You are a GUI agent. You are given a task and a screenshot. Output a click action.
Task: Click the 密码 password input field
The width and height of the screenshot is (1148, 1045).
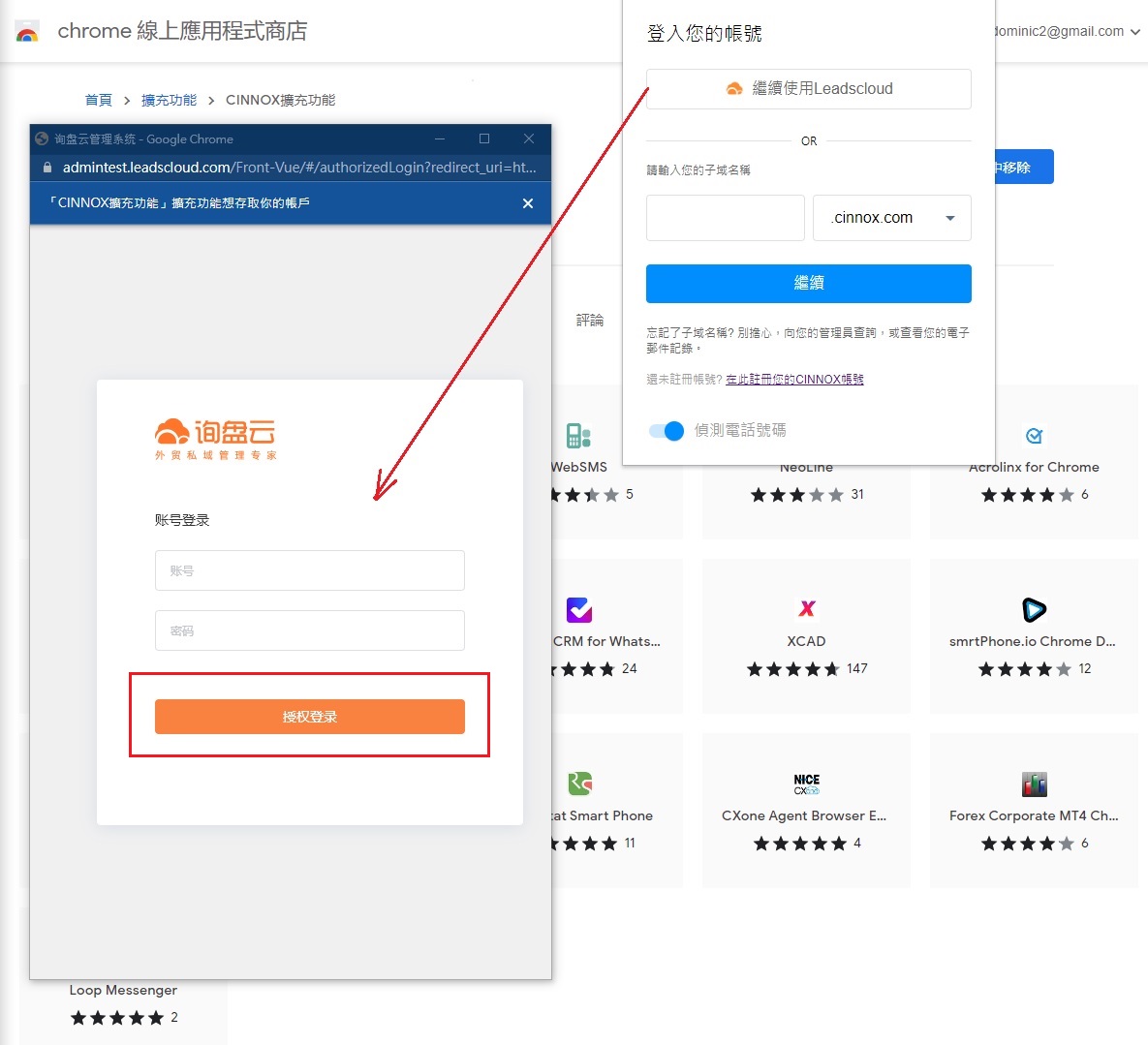tap(310, 630)
